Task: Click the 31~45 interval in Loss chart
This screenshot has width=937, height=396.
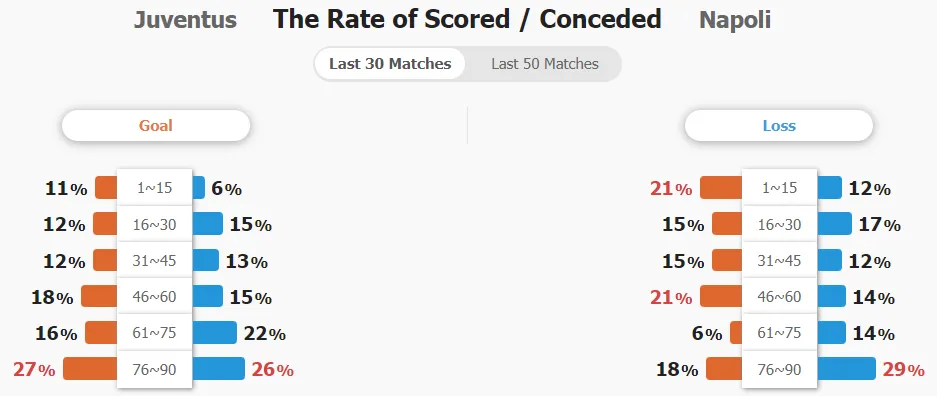Action: click(779, 260)
